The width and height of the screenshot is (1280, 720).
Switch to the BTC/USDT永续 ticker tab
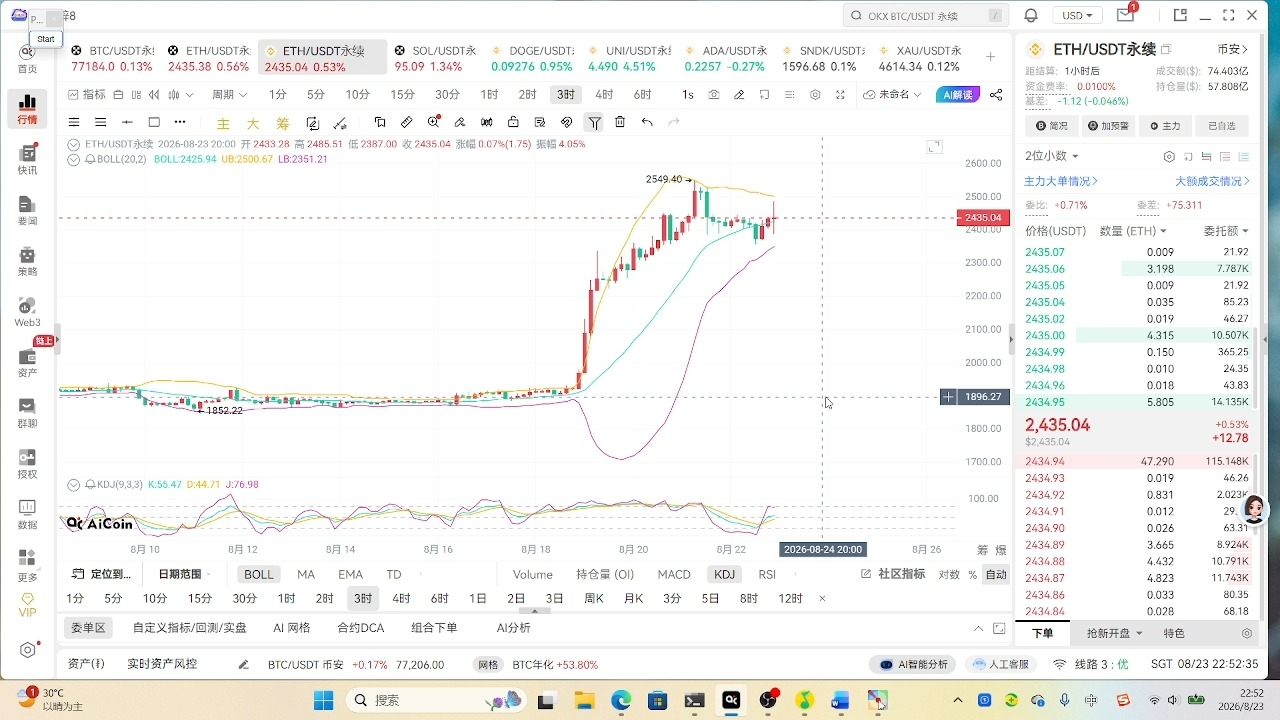[x=112, y=58]
